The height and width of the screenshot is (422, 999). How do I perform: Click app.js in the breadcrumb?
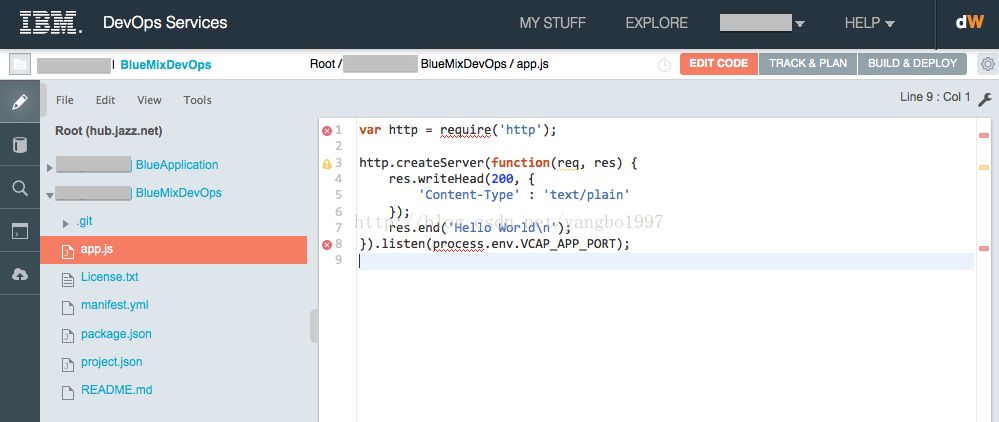pyautogui.click(x=532, y=64)
